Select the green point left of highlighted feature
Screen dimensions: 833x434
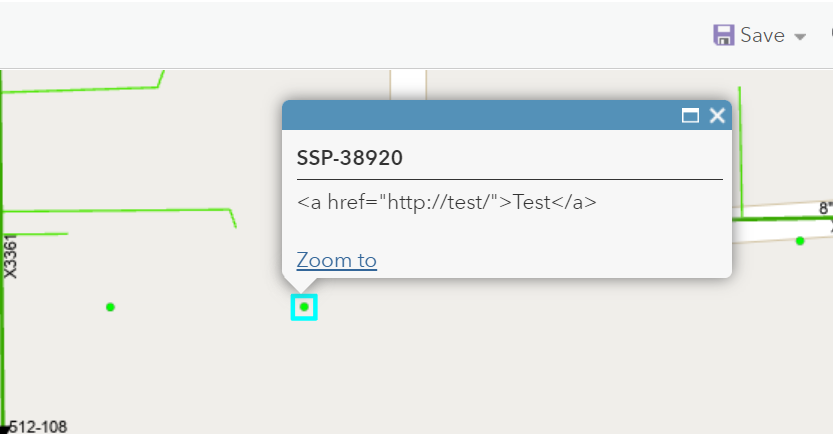click(x=110, y=307)
